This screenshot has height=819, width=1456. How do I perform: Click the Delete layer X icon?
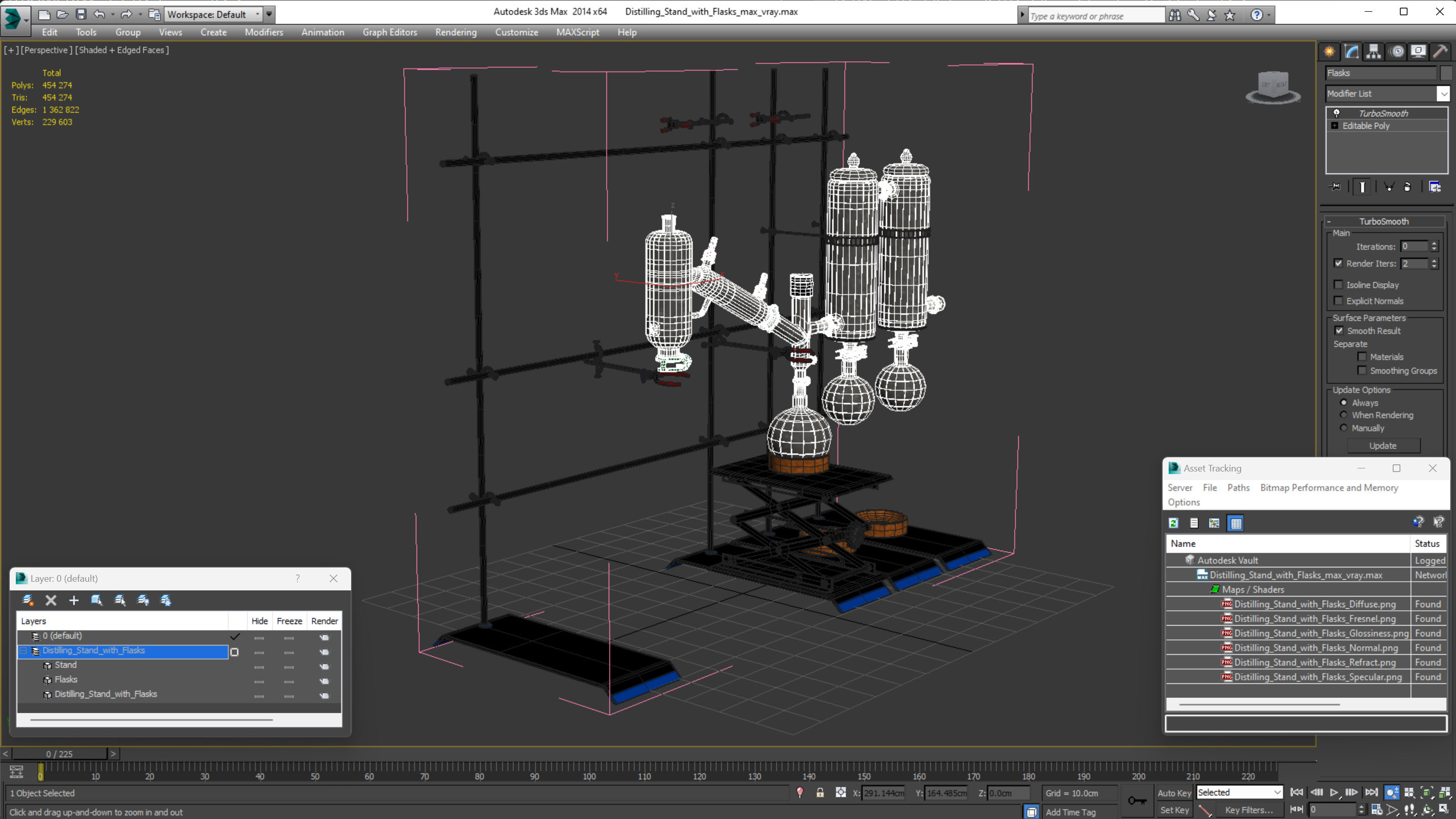[51, 600]
